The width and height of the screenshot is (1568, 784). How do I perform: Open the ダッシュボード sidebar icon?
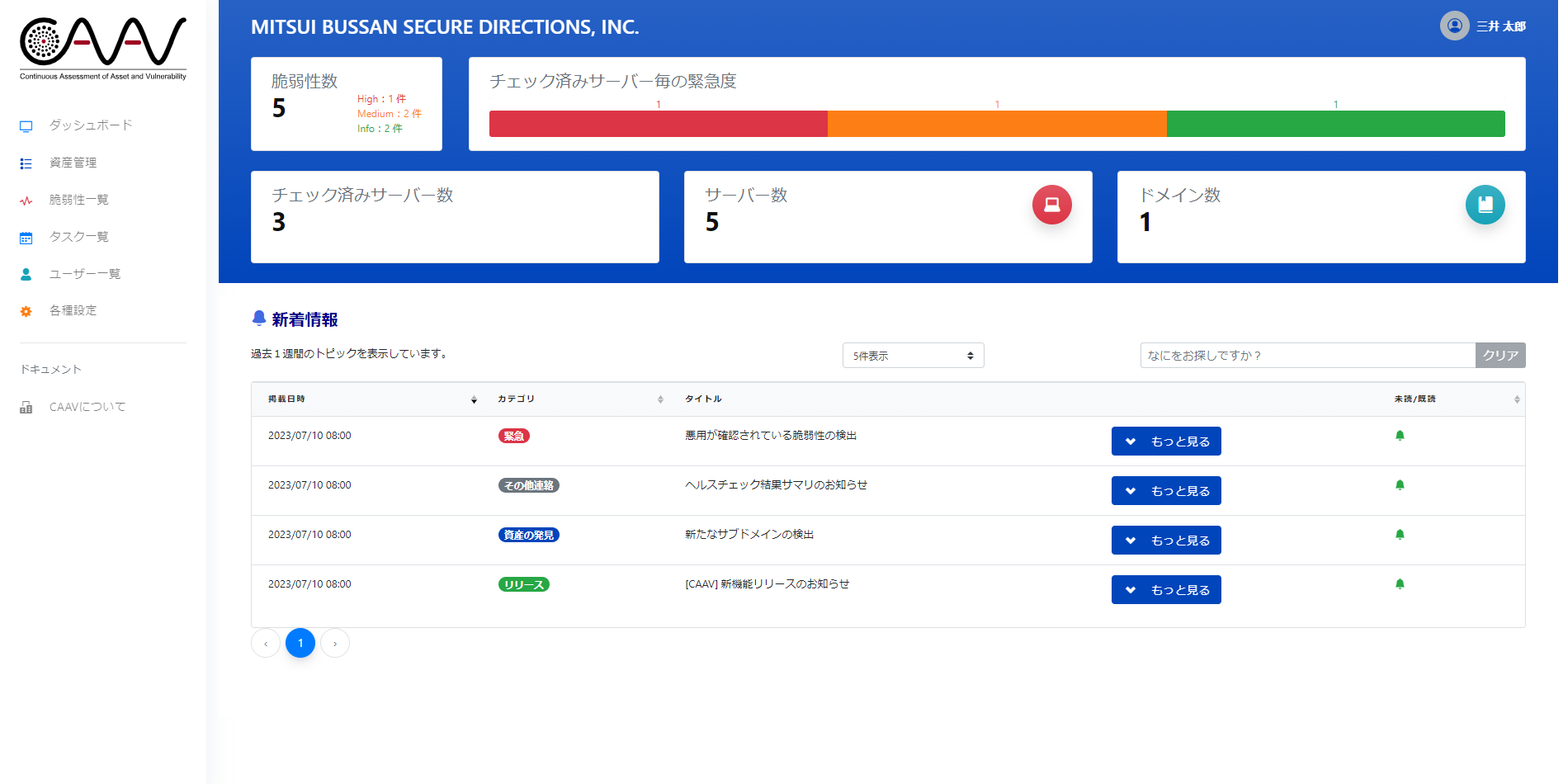coord(26,125)
